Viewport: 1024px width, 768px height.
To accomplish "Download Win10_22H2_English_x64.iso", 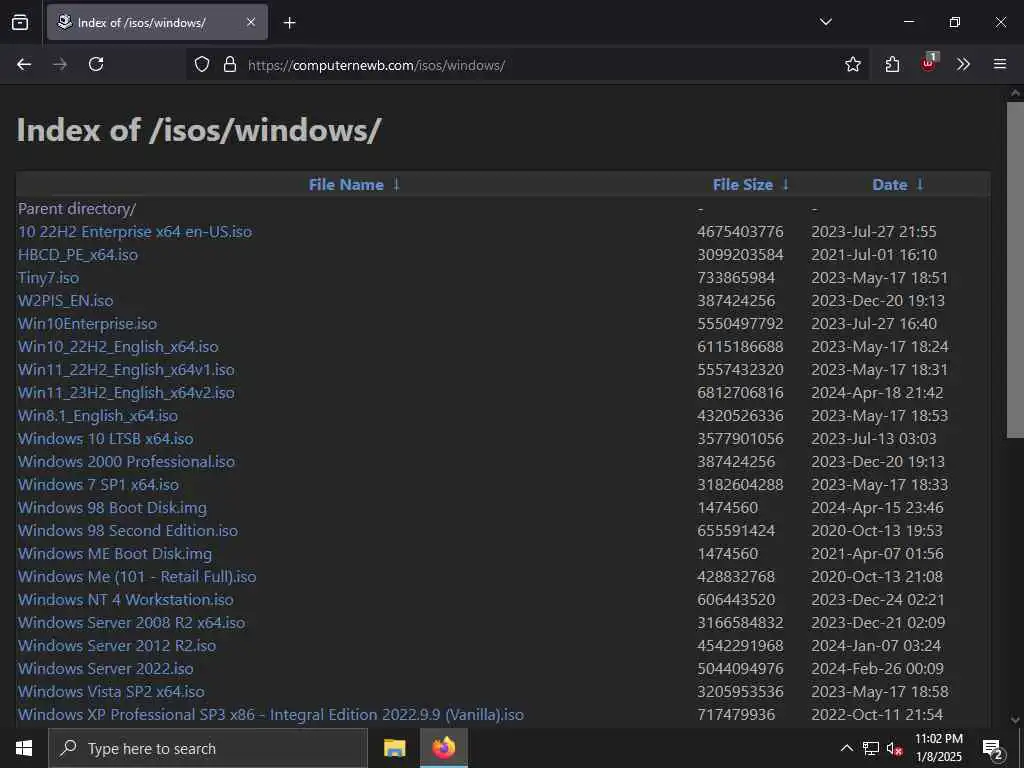I will click(118, 347).
